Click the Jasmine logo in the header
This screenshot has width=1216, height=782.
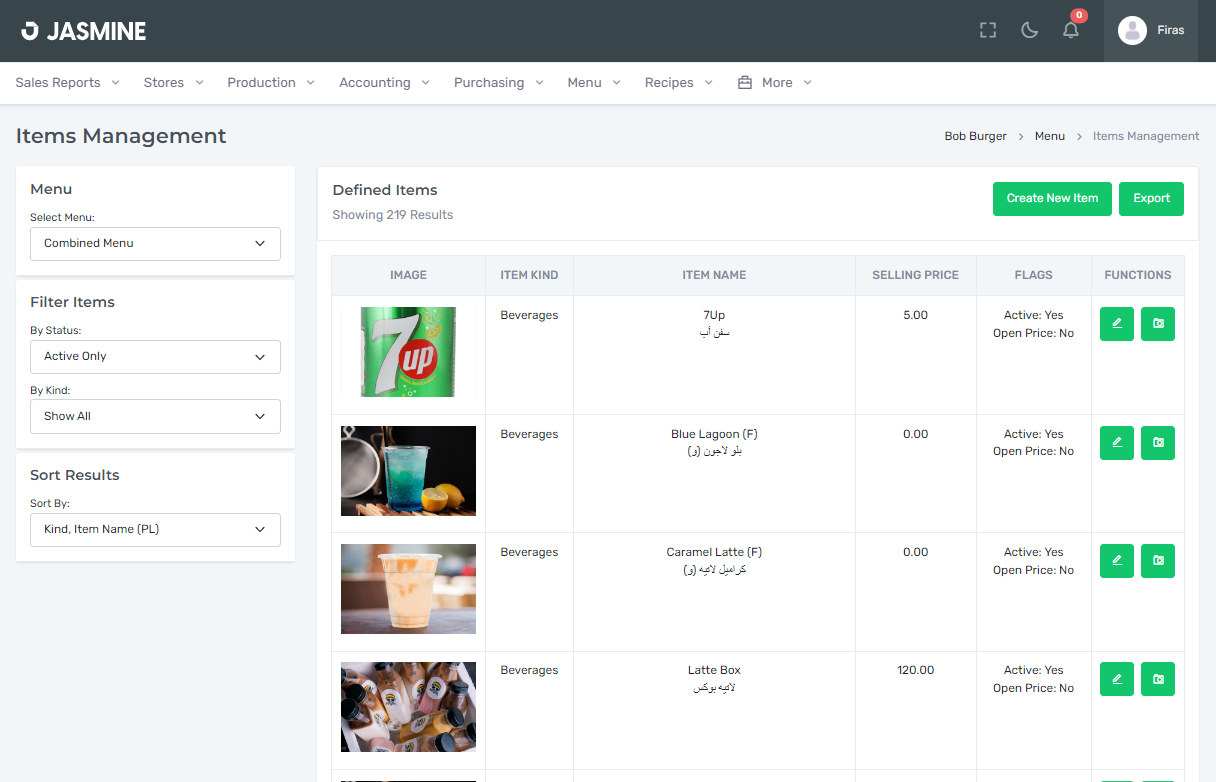click(x=83, y=30)
